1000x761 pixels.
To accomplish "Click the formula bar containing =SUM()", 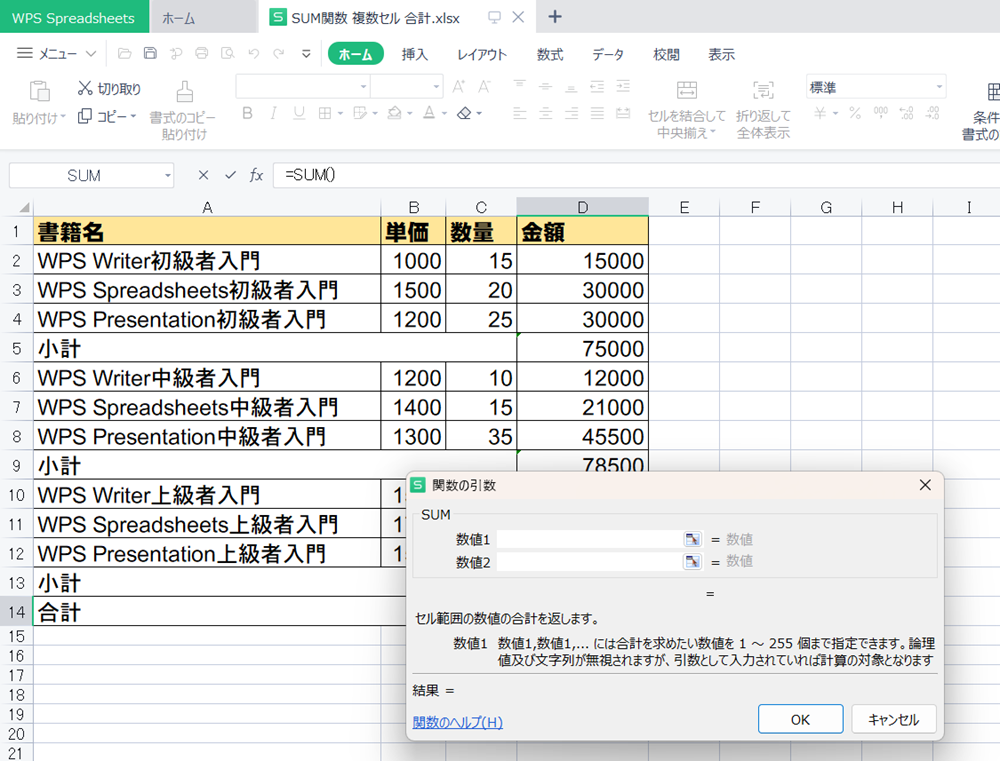I will coord(636,175).
